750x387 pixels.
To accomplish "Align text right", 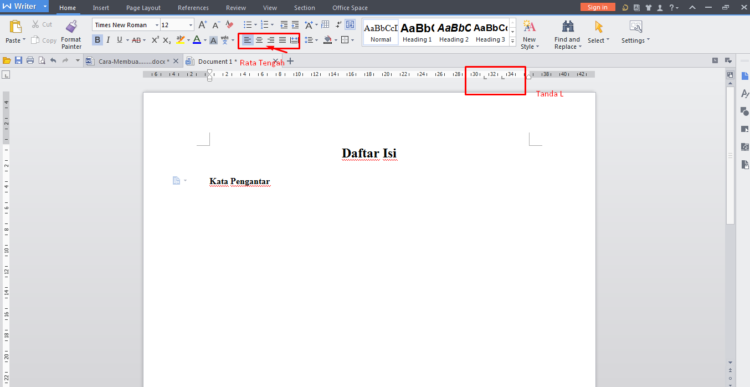I will [x=271, y=40].
